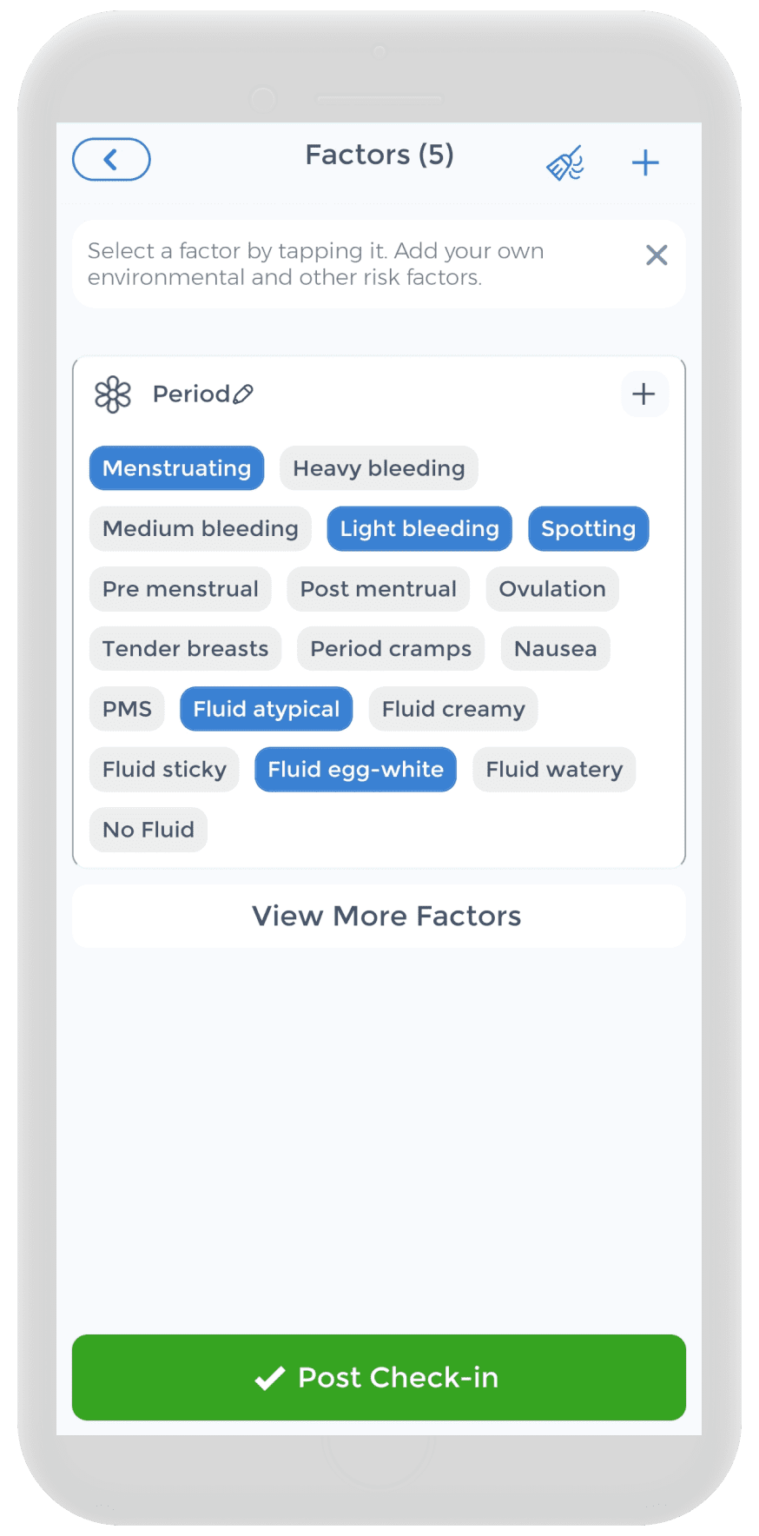Deselect Fluid egg-white factor
This screenshot has height=1536, width=759.
coord(355,770)
